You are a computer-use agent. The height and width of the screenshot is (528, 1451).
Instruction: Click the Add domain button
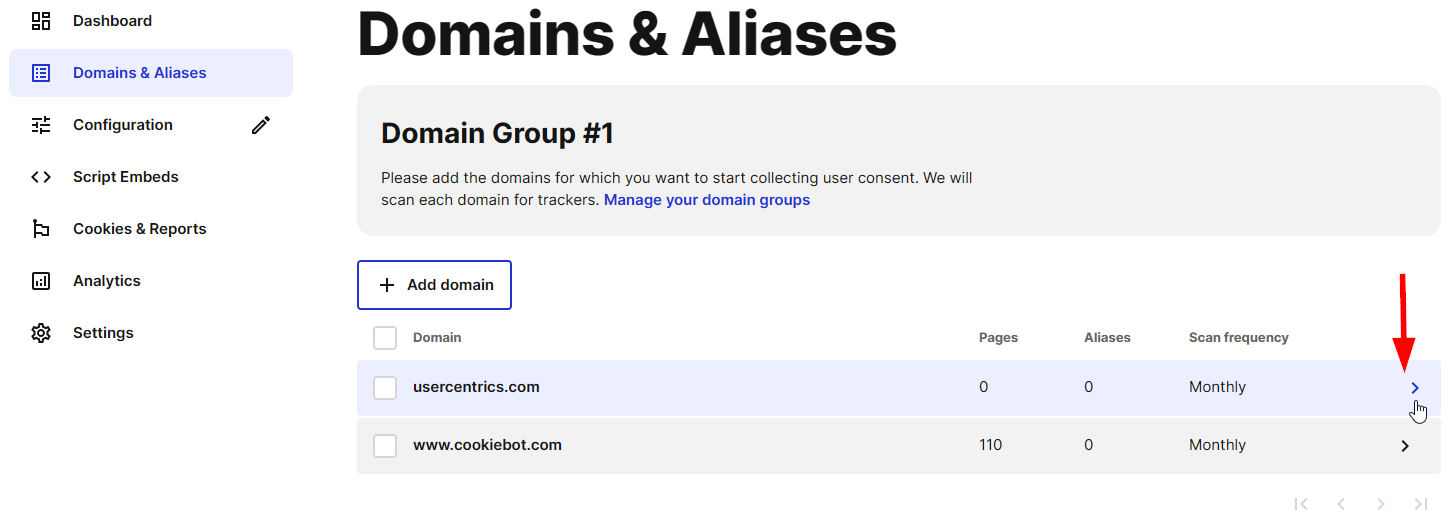(x=434, y=285)
